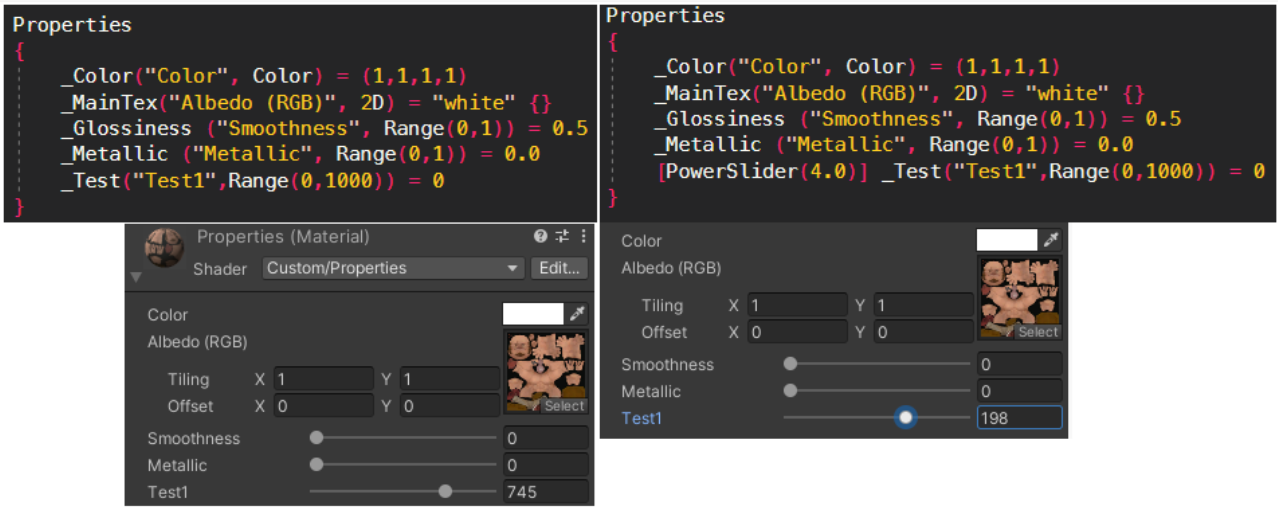Pick color with left panel eyedropper
Viewport: 1278px width, 509px height.
click(577, 314)
